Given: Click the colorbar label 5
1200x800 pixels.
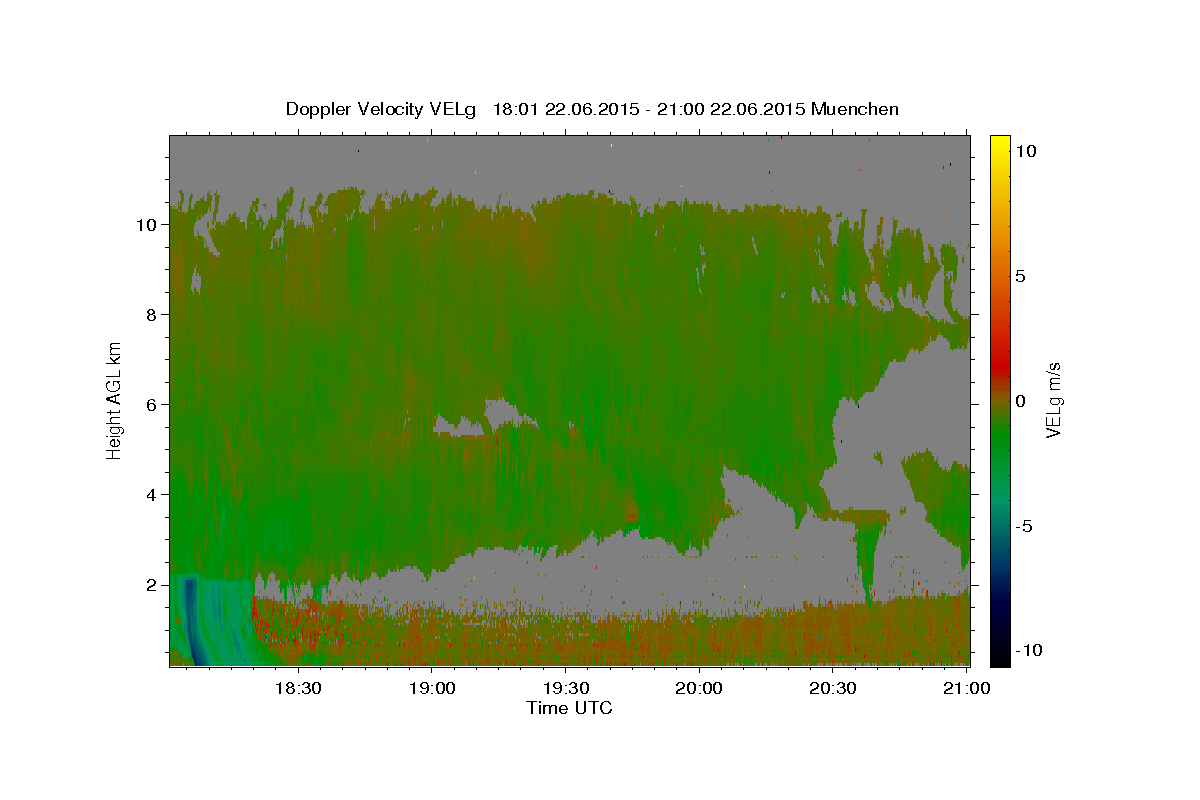Looking at the screenshot, I should point(1021,275).
